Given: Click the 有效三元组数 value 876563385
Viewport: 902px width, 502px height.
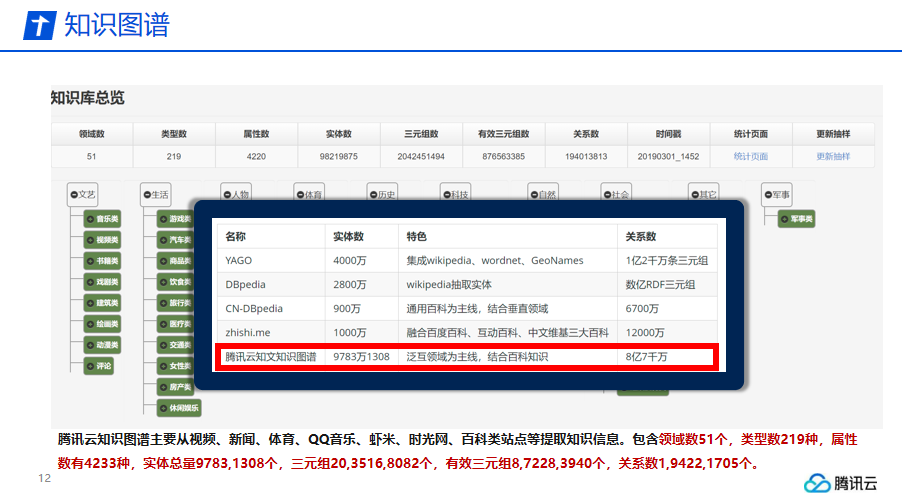Looking at the screenshot, I should 503,156.
